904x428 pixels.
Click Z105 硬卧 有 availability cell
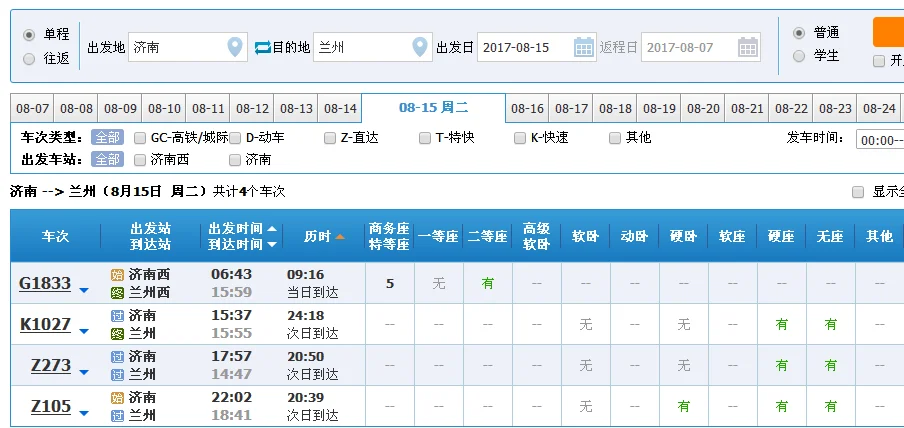pyautogui.click(x=684, y=406)
